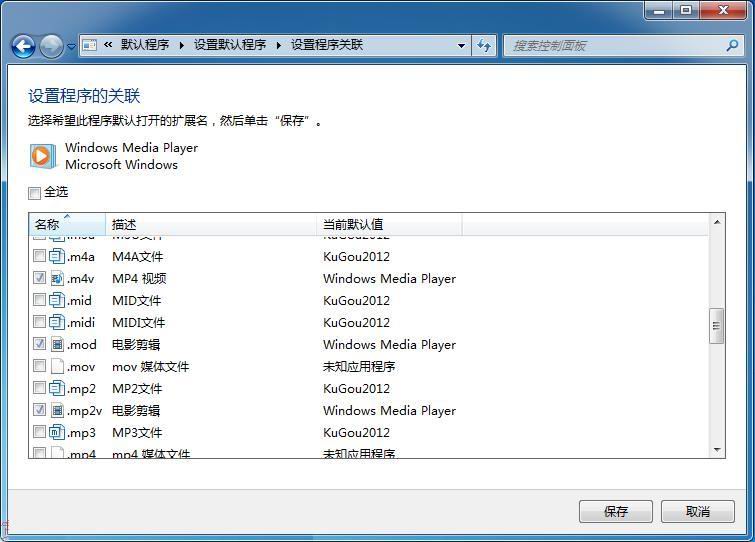The width and height of the screenshot is (755, 542).
Task: Click the 保存 button
Action: (615, 511)
